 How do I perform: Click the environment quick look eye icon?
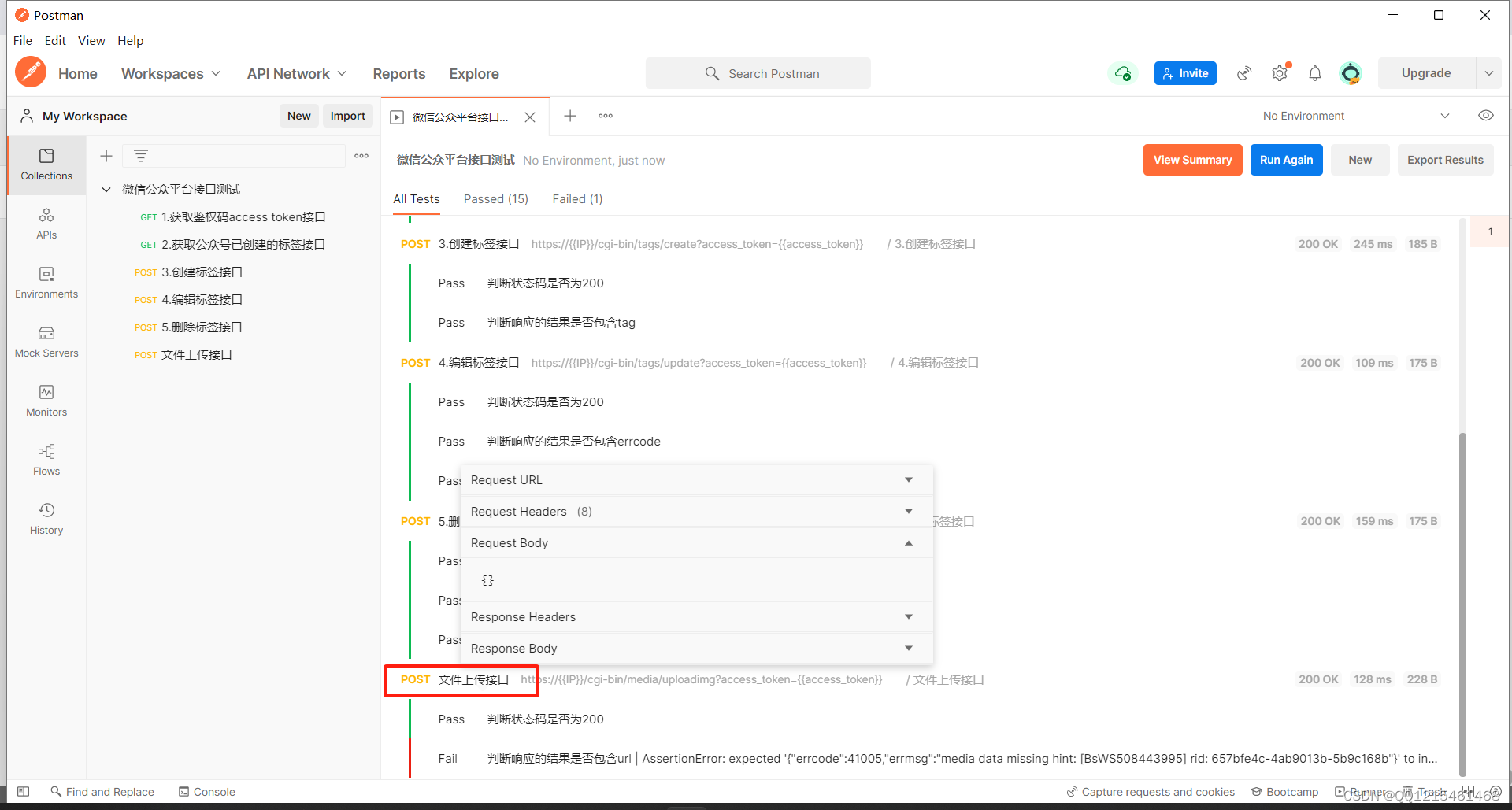(x=1486, y=116)
